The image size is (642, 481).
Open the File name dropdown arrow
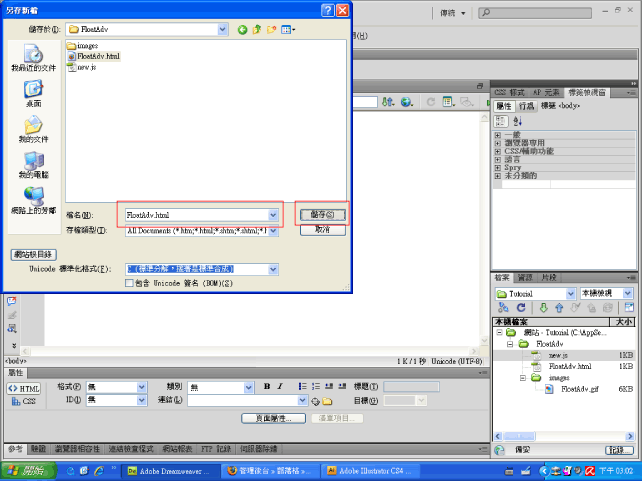pos(273,215)
